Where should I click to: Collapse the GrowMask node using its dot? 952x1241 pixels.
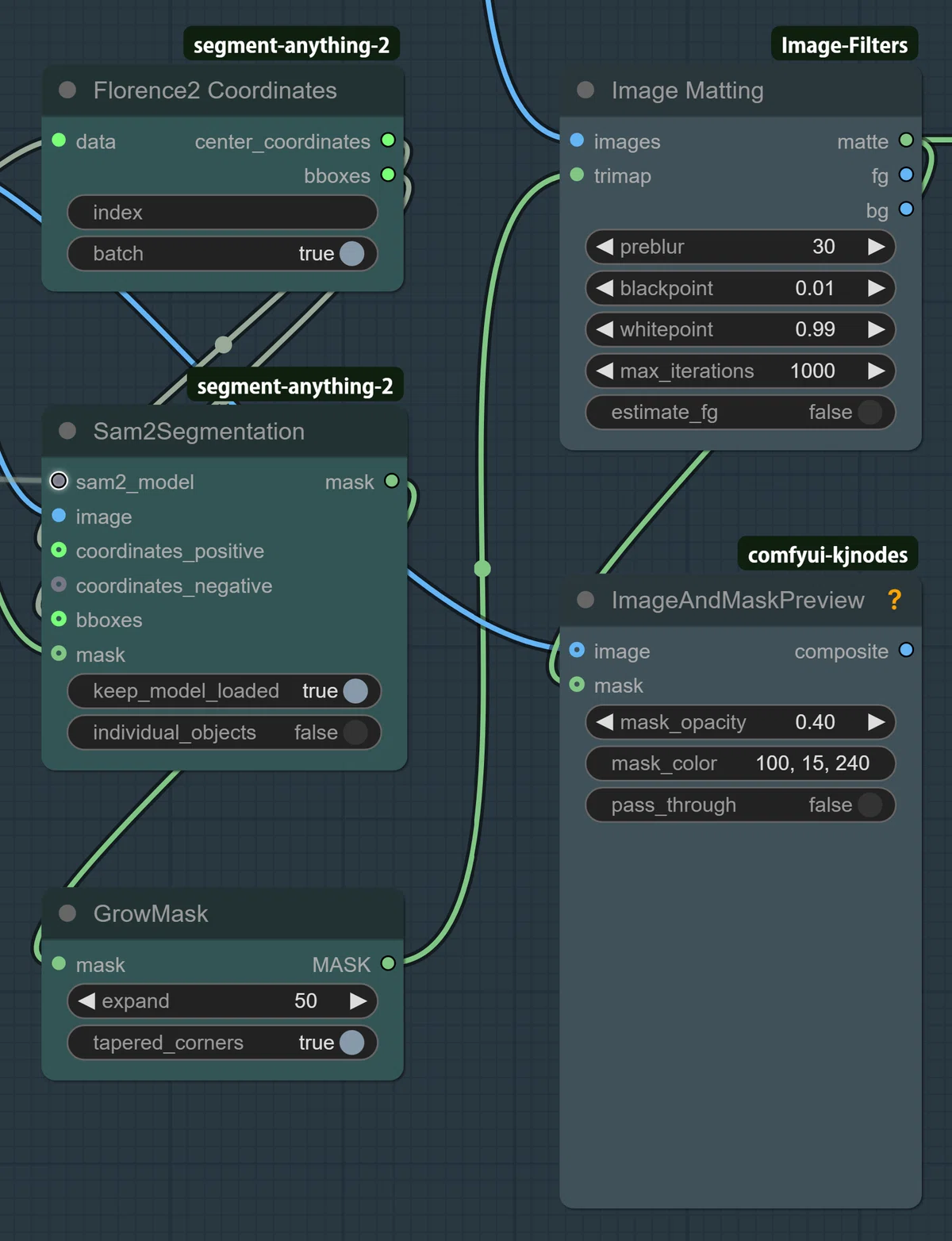click(67, 913)
